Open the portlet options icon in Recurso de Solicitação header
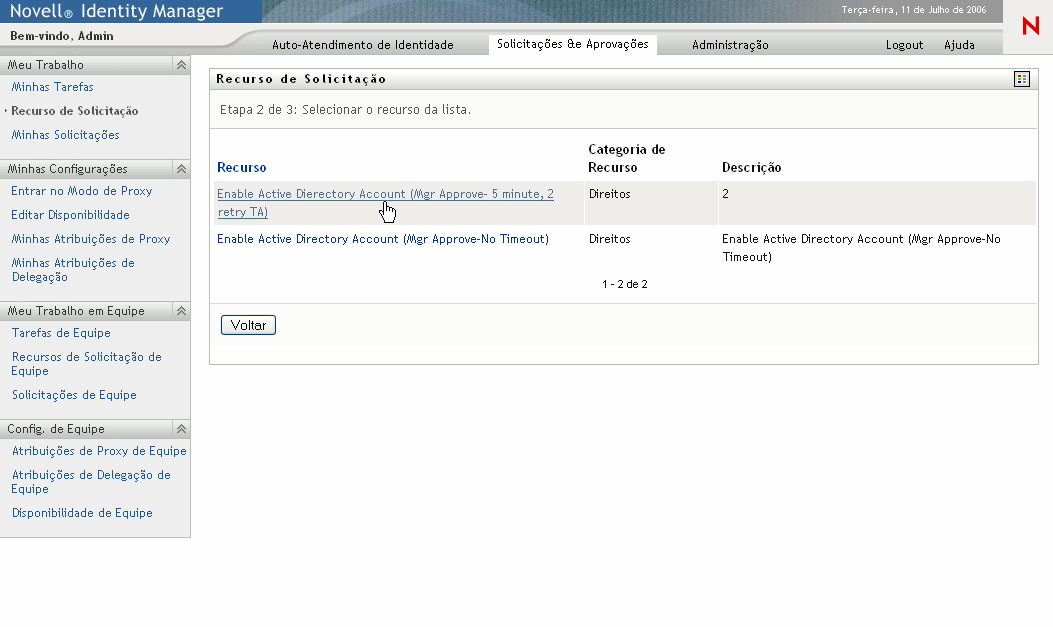Image resolution: width=1053 pixels, height=627 pixels. 1021,79
